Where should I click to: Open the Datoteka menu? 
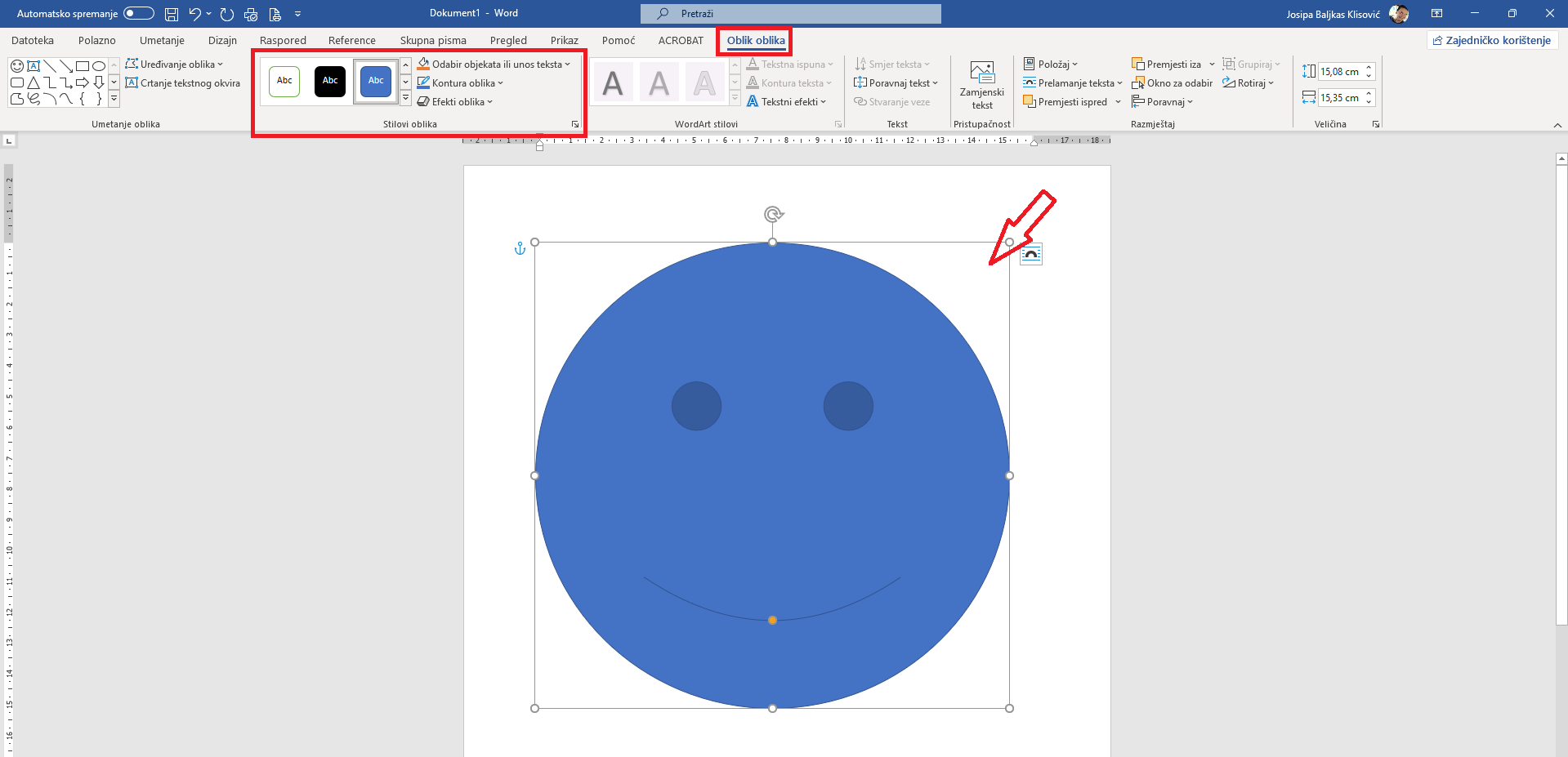pos(33,40)
